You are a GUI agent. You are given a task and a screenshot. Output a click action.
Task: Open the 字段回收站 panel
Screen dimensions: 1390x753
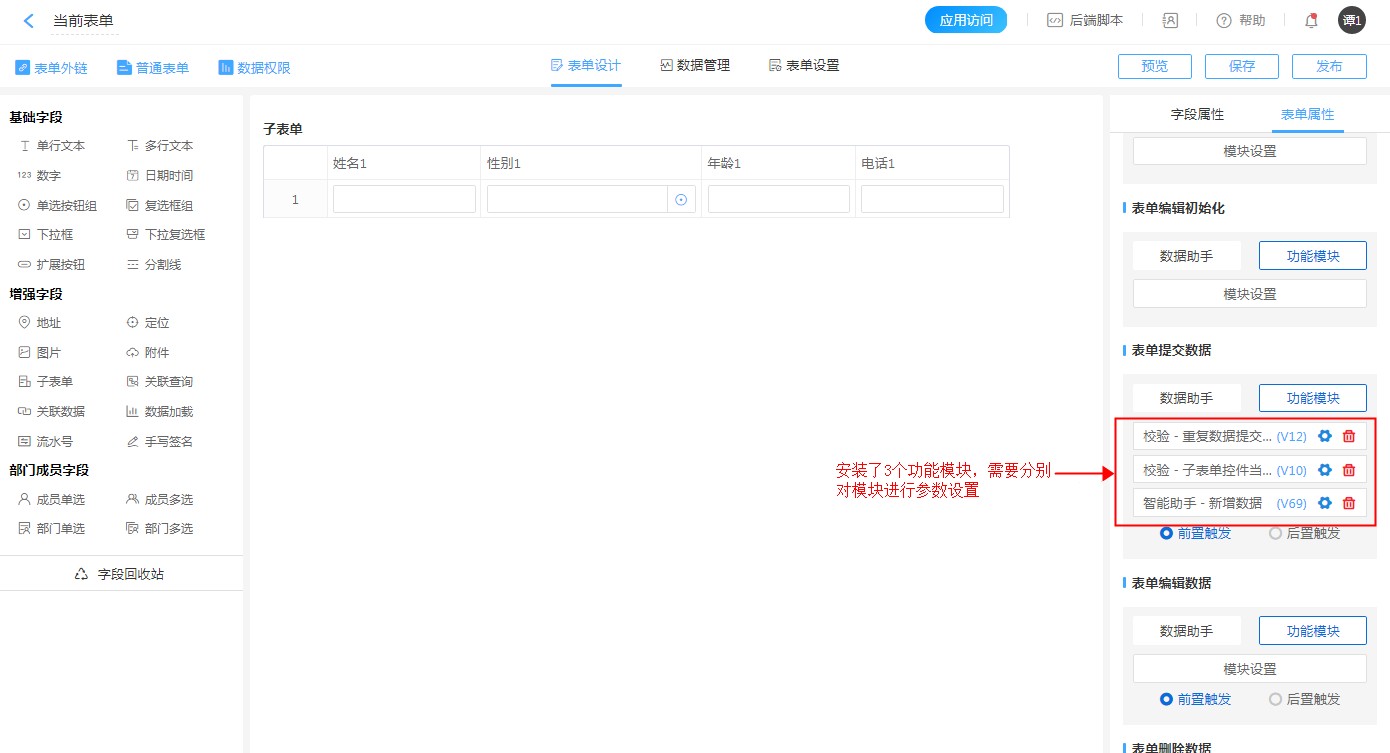click(x=120, y=574)
